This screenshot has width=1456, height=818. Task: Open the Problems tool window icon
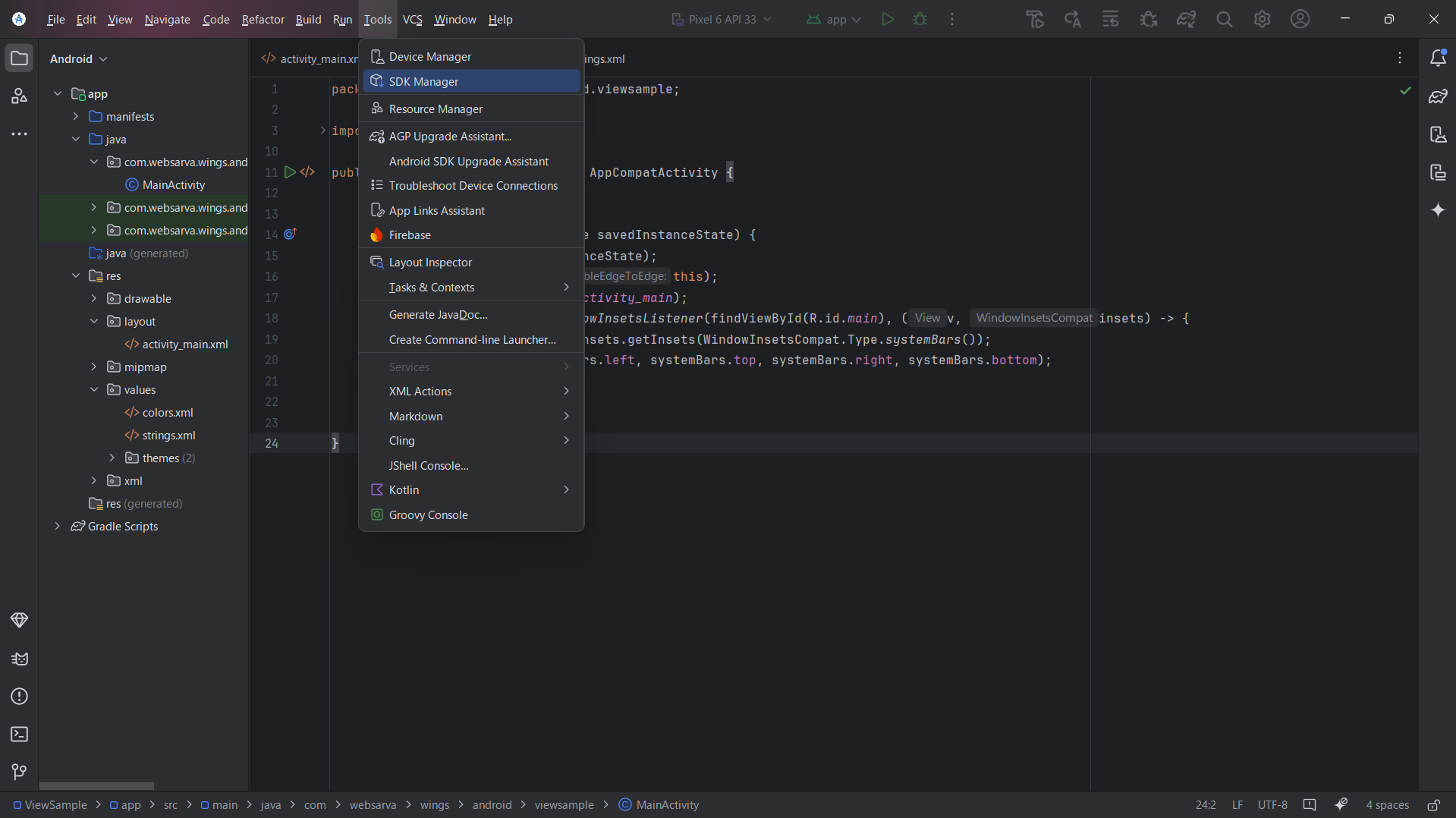pos(19,697)
